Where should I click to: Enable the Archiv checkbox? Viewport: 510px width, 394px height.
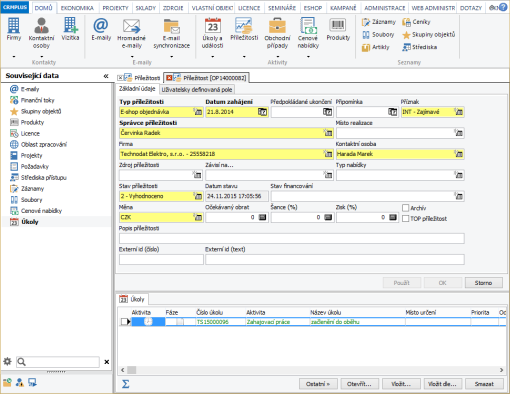[x=405, y=208]
